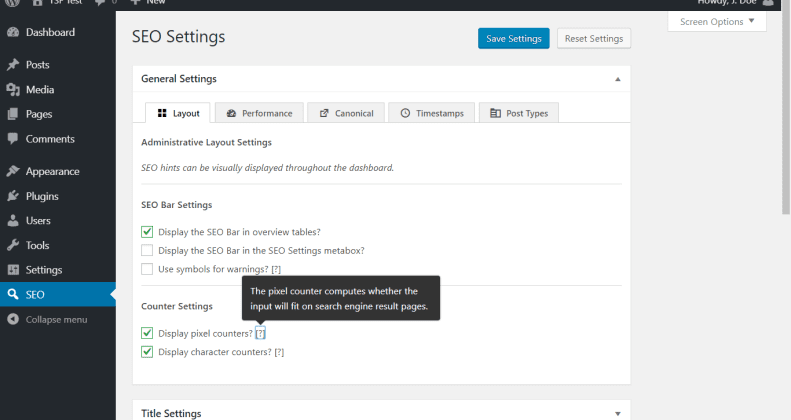Click the Timestamps tab clock icon

point(405,113)
